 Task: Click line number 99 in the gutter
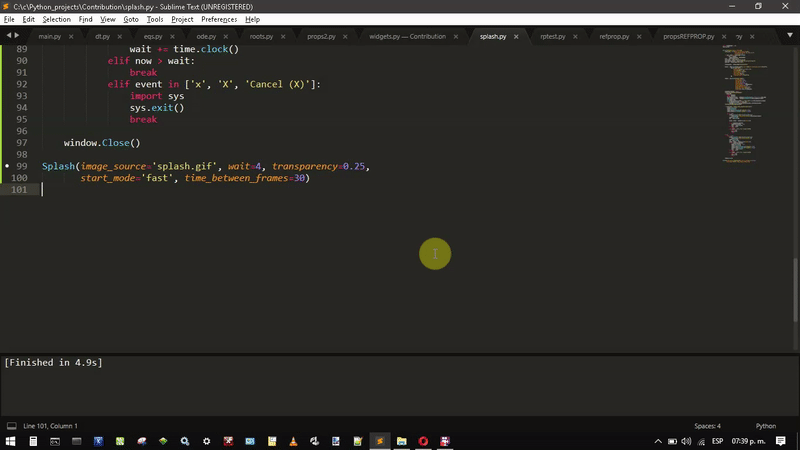pos(21,166)
